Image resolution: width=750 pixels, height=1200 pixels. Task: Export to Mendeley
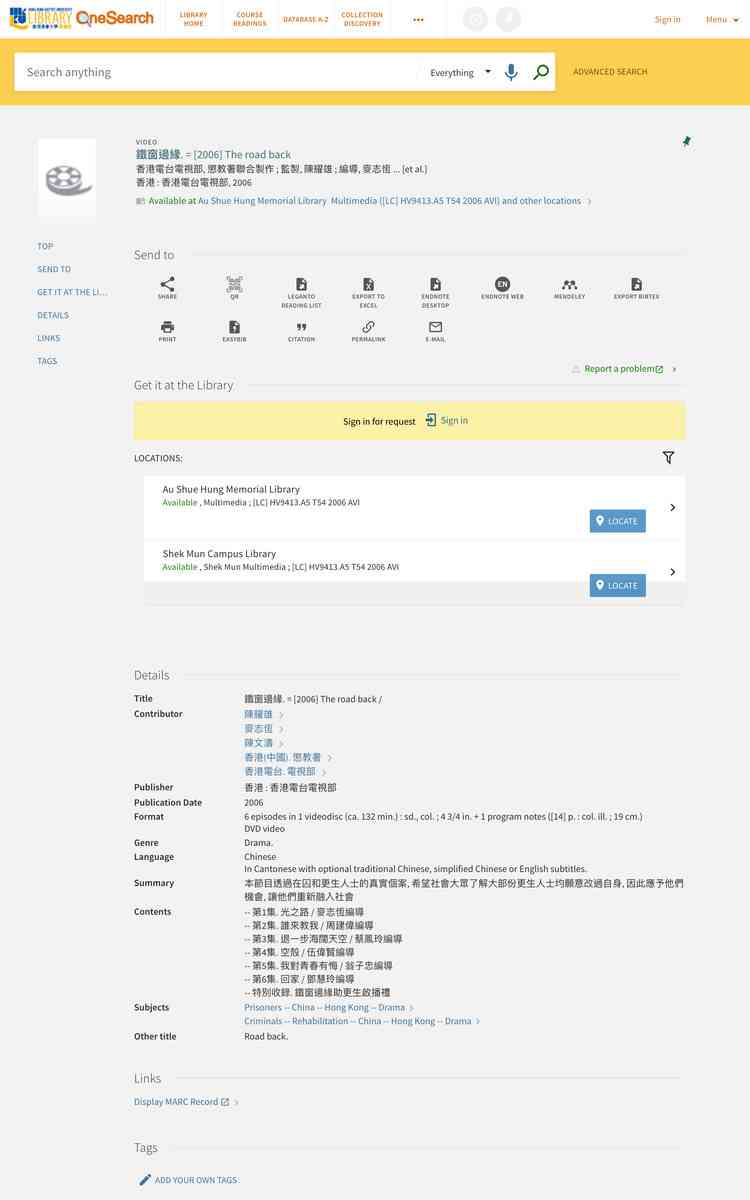569,286
